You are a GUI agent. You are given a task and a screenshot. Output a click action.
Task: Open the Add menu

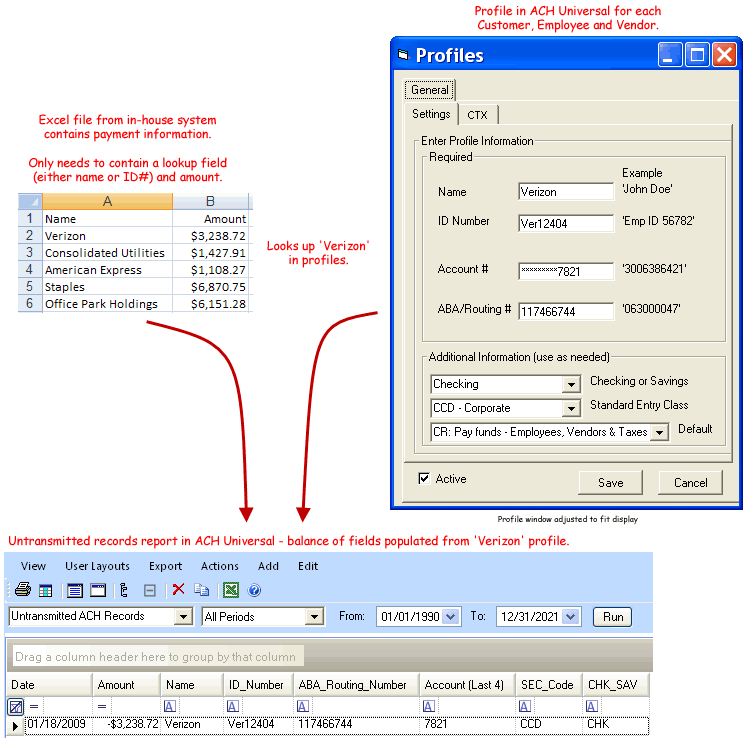[268, 566]
